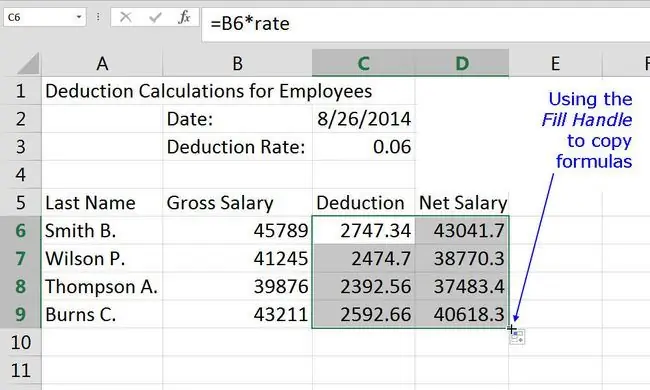650x390 pixels.
Task: Select row 3 header
Action: (x=21, y=147)
